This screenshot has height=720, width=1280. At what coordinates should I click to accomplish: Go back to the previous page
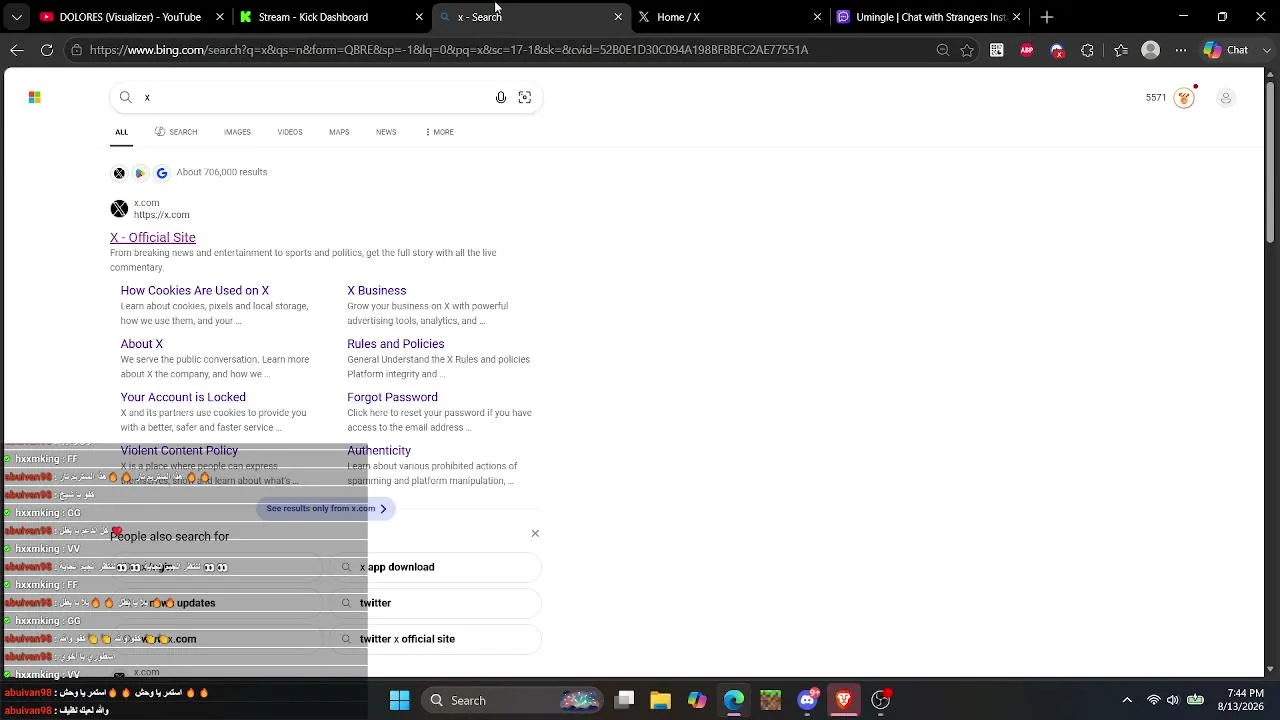17,50
